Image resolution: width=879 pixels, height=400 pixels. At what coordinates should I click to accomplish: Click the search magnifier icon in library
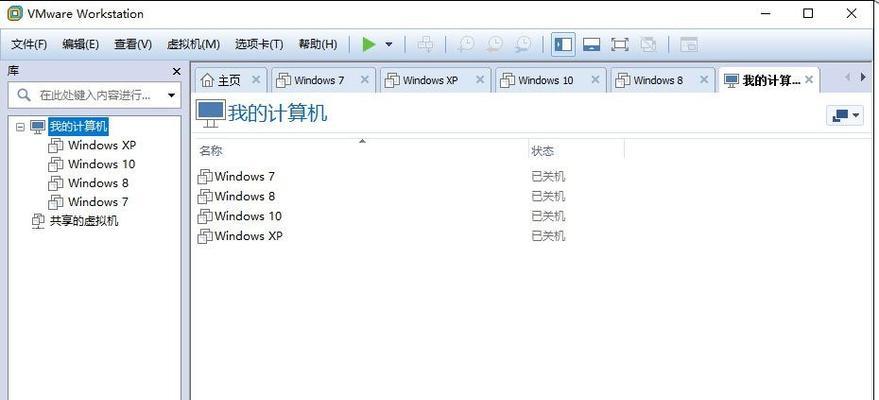pos(24,95)
